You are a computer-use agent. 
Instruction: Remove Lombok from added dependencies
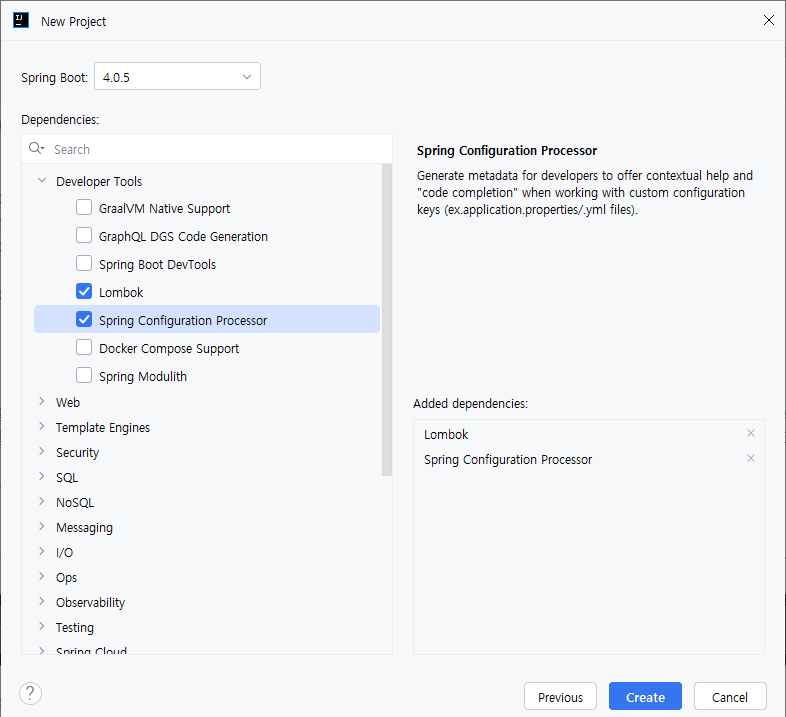750,433
